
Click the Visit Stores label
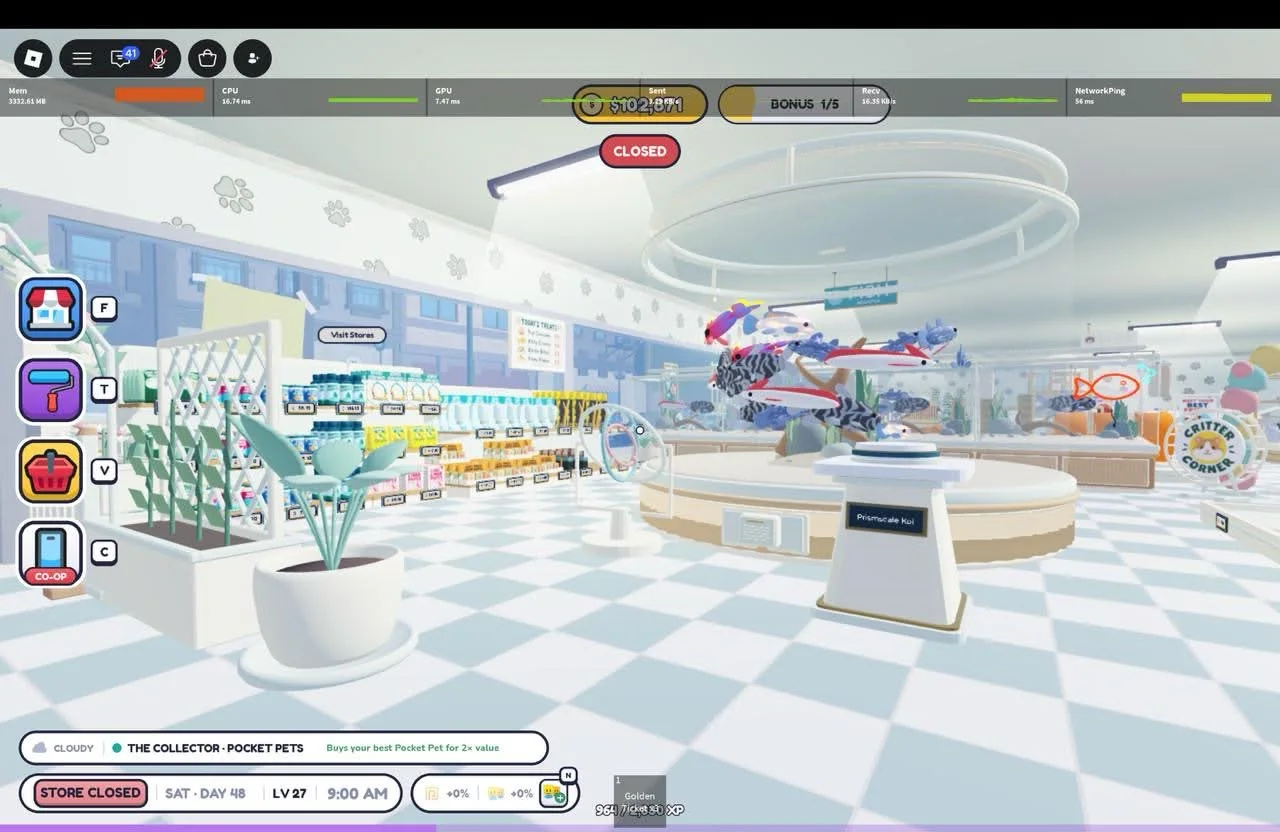(x=352, y=335)
